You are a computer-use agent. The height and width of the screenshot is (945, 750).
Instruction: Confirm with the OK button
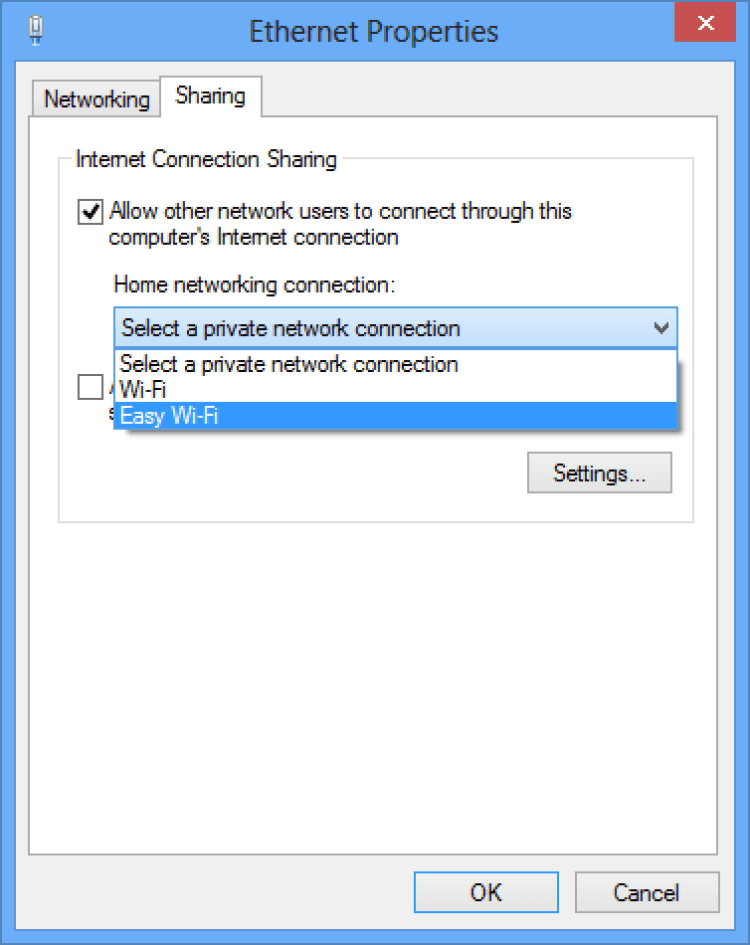[x=486, y=892]
